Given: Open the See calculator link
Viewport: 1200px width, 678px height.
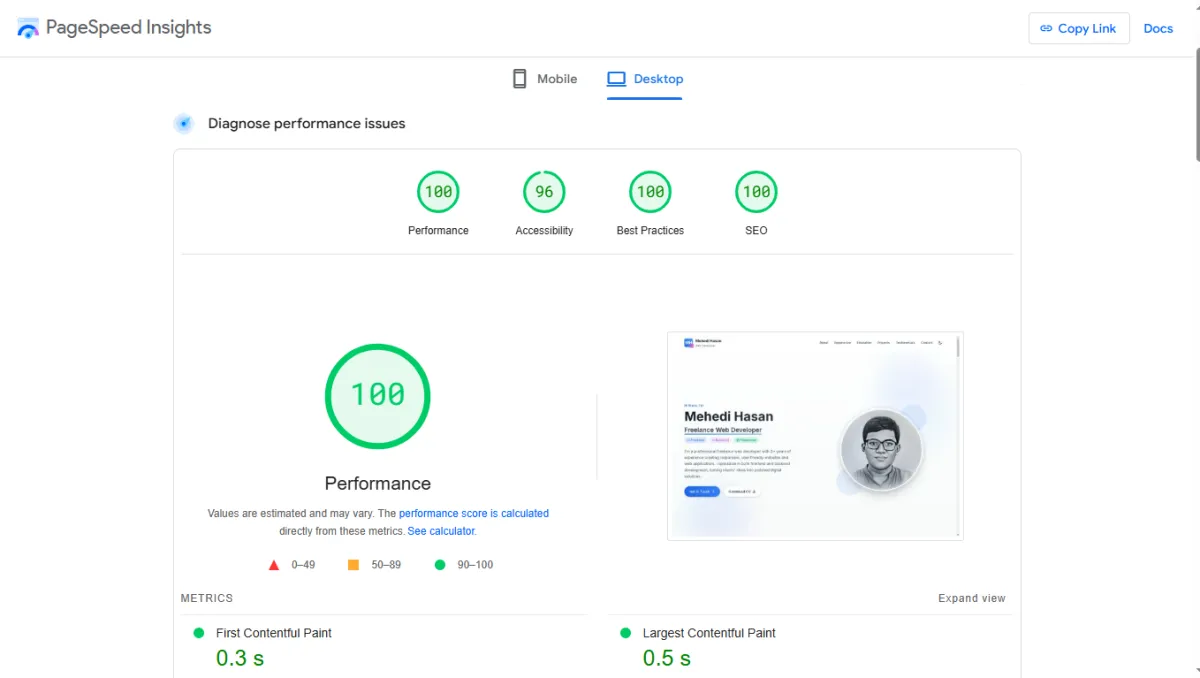Looking at the screenshot, I should [x=441, y=531].
